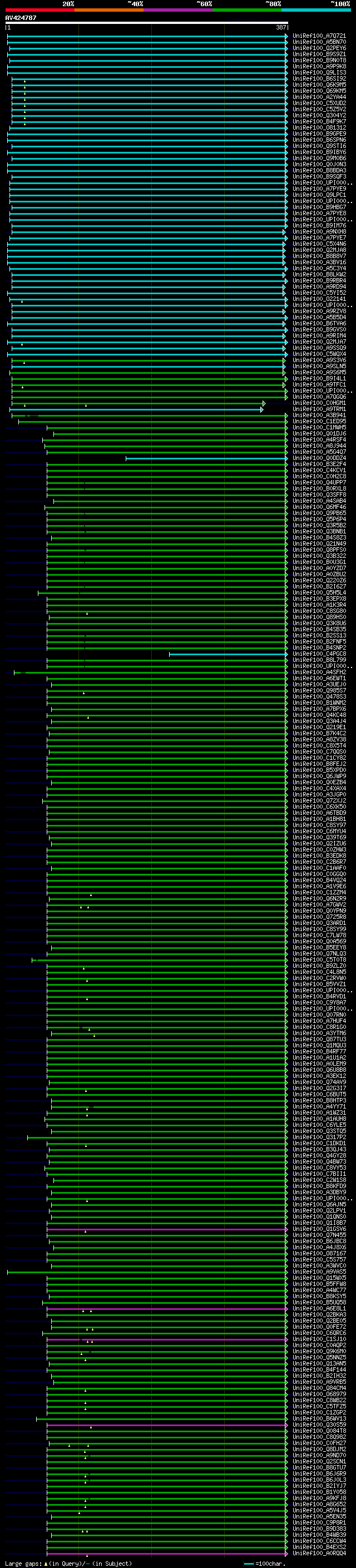Click the UniRef100_B4WB39 label
Screen dimensions: 356x1568
click(x=319, y=1535)
